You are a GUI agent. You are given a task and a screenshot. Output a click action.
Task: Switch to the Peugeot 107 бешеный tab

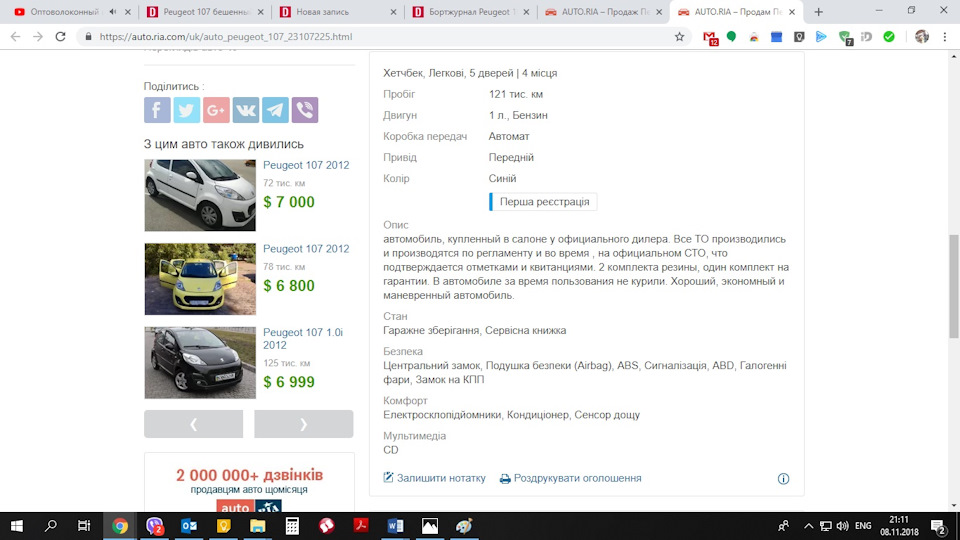click(206, 12)
